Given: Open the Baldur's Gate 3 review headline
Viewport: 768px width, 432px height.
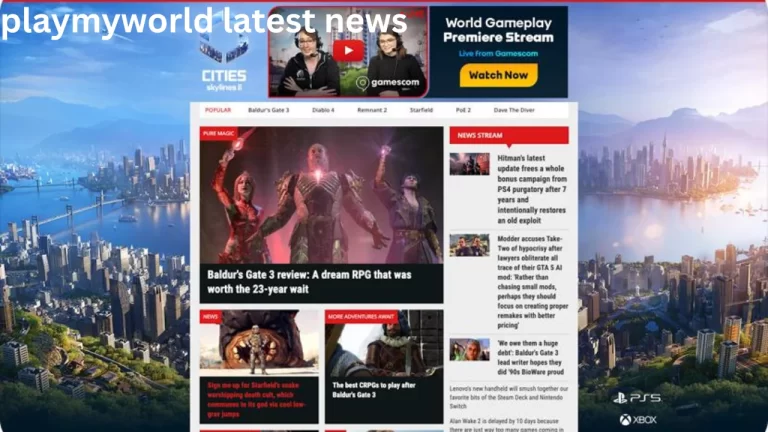Looking at the screenshot, I should [x=309, y=282].
